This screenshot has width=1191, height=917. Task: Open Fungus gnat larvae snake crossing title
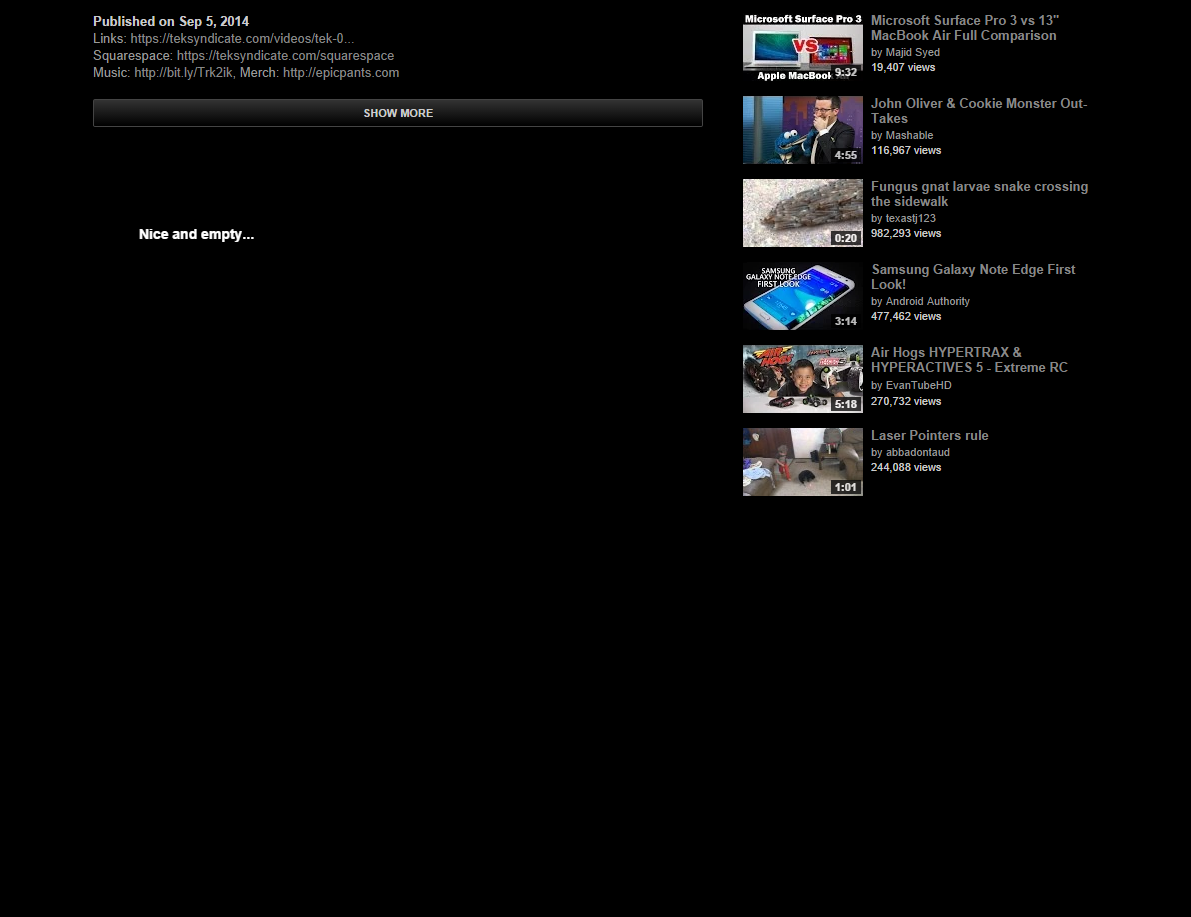[x=979, y=194]
